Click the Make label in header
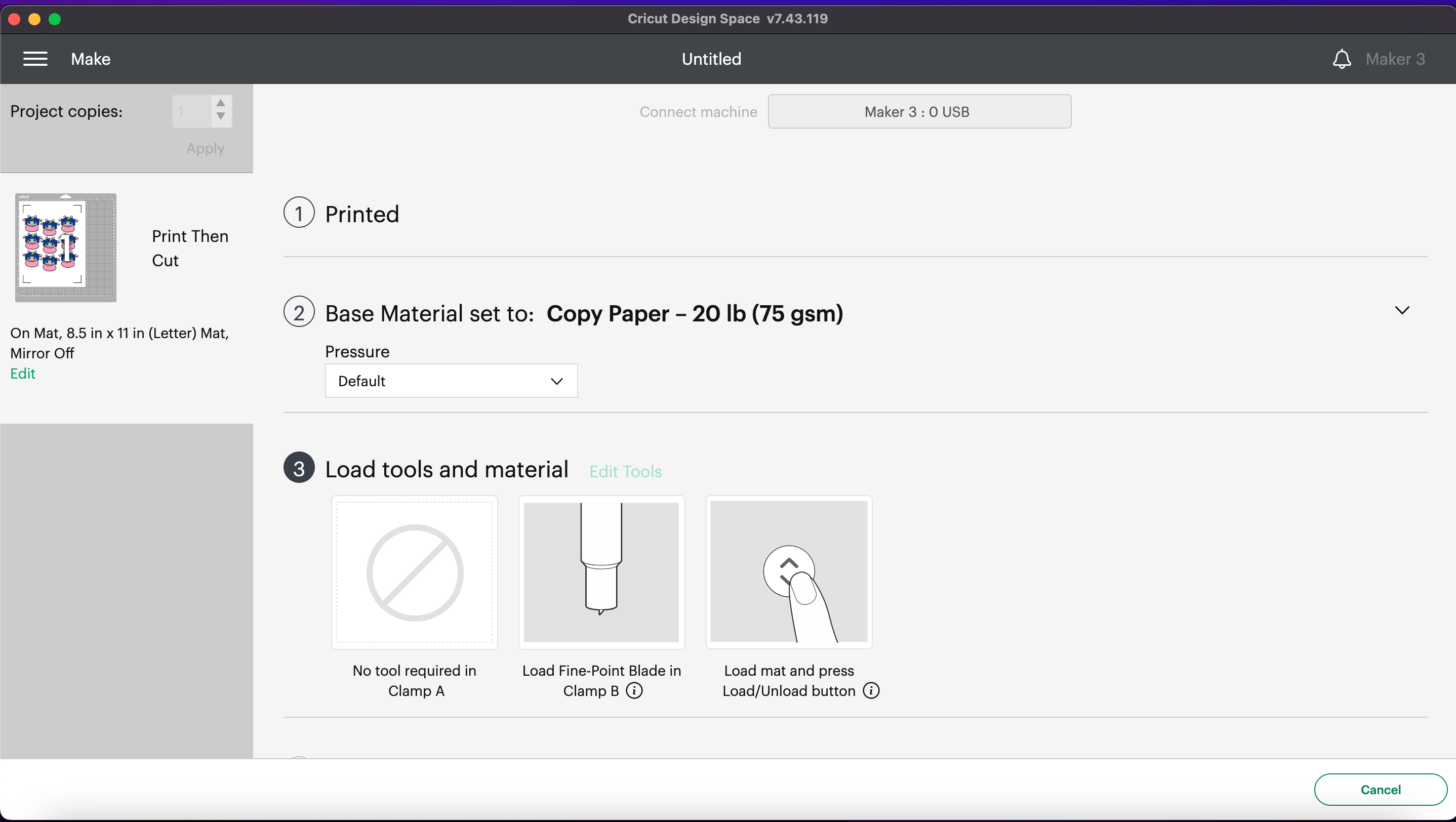 (x=91, y=59)
